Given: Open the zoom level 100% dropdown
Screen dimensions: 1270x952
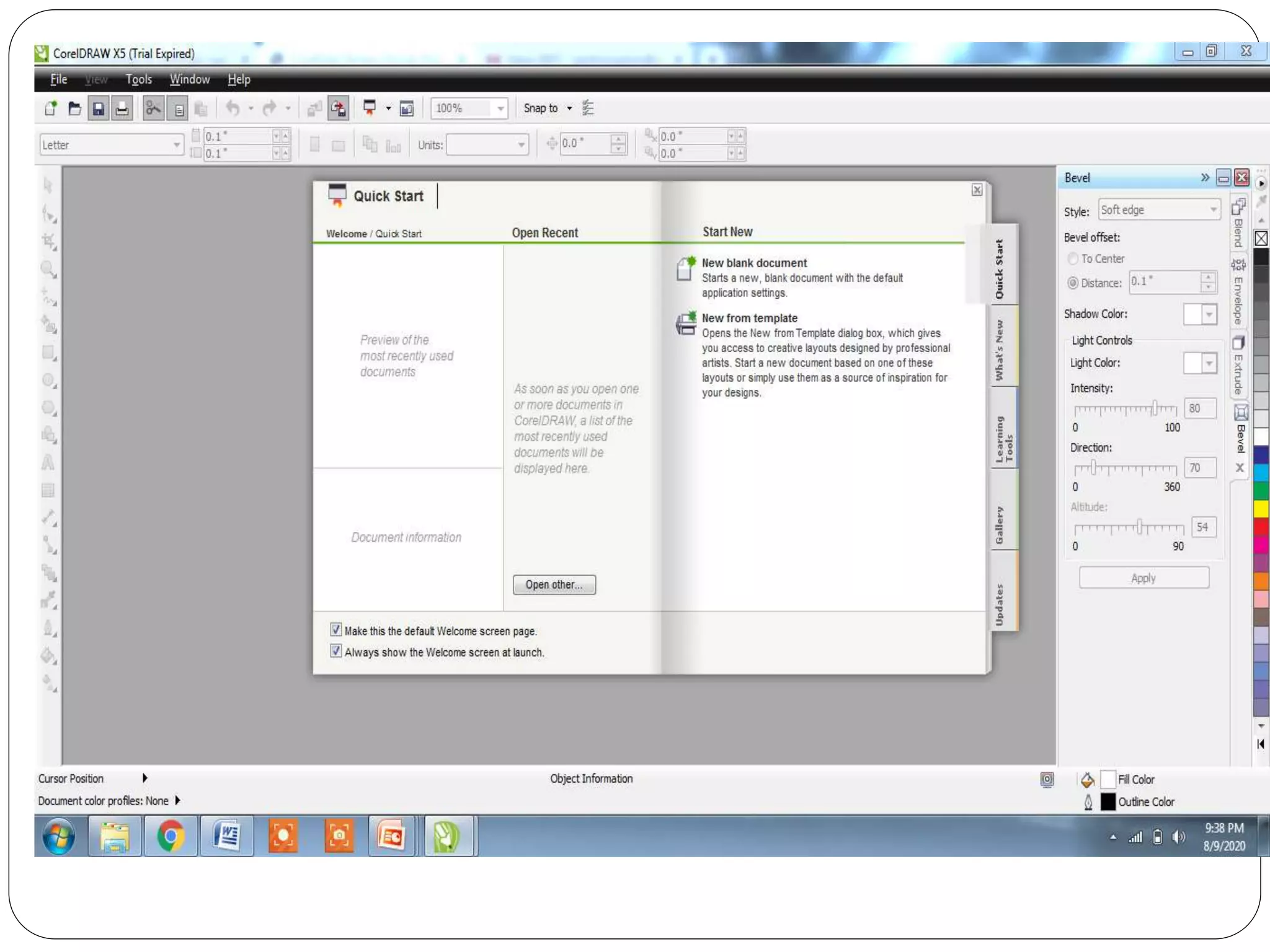Looking at the screenshot, I should point(500,108).
